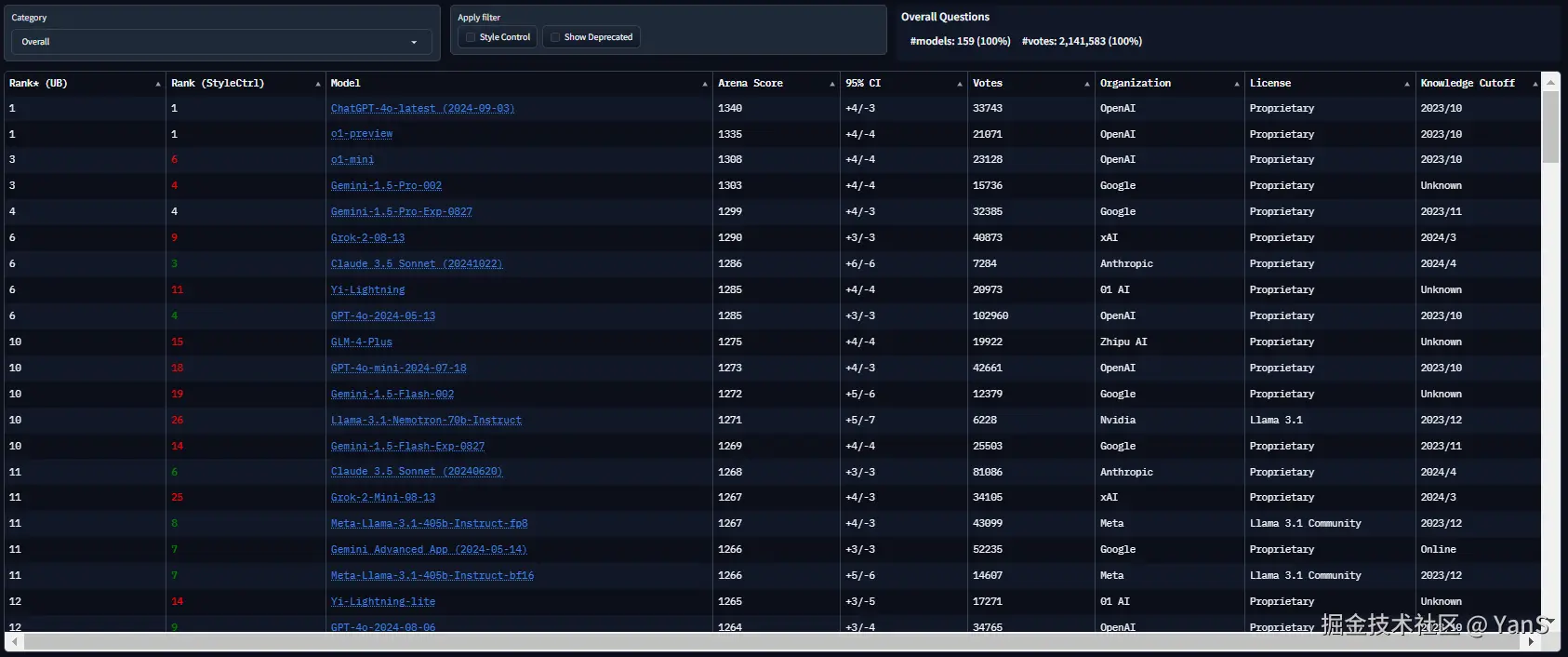Screen dimensions: 1568x657
Task: Sort by 95% CI column arrow
Action: pyautogui.click(x=960, y=84)
